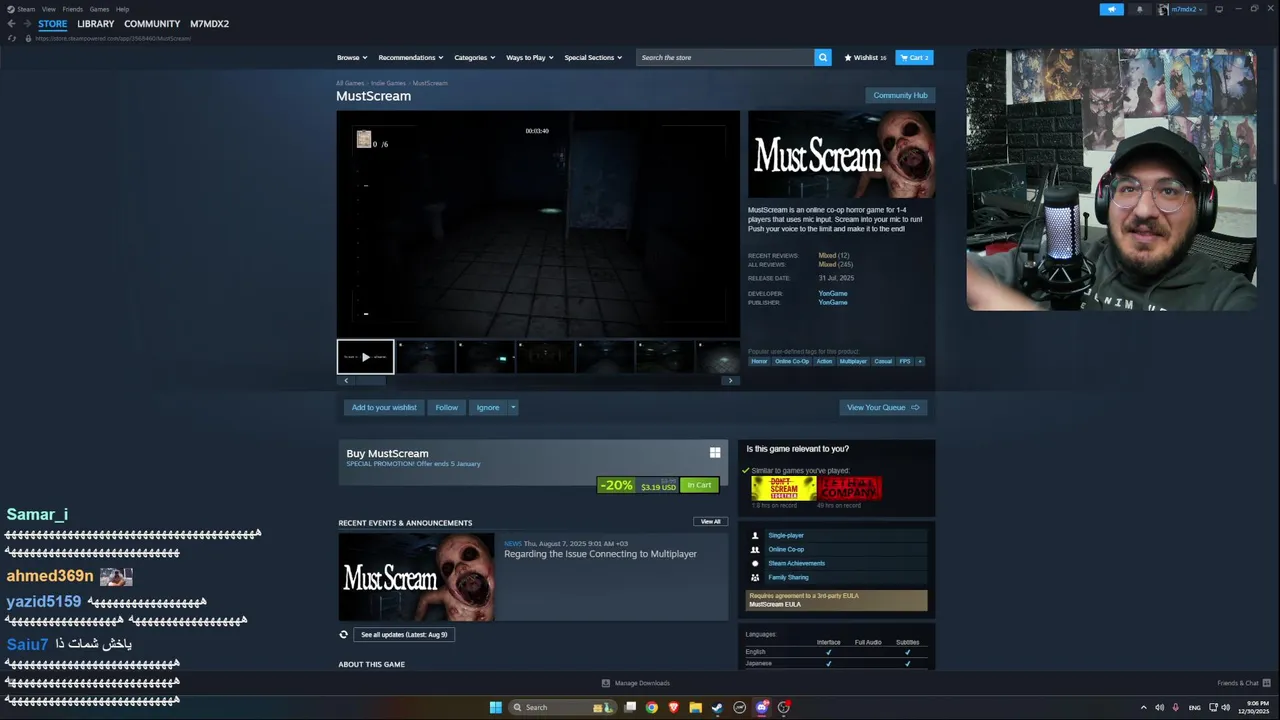Click the Ignore button

(488, 407)
